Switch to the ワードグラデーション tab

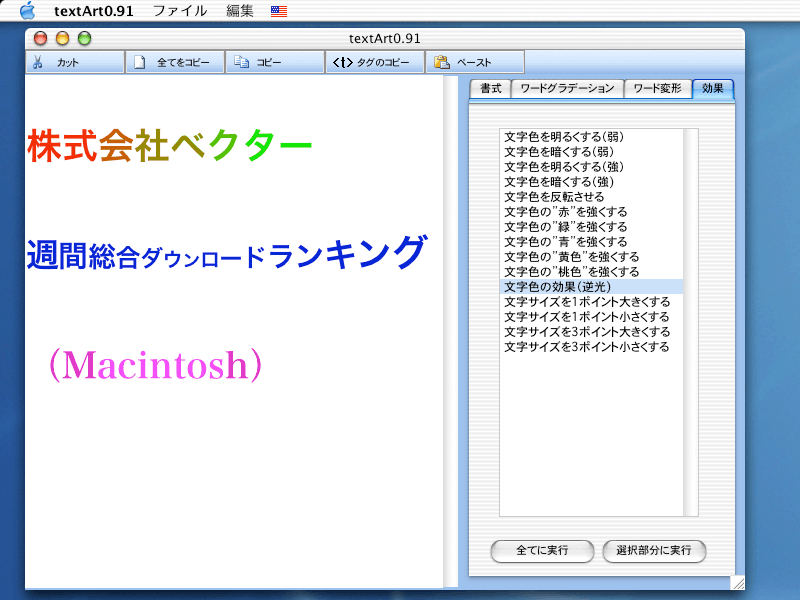pyautogui.click(x=568, y=89)
